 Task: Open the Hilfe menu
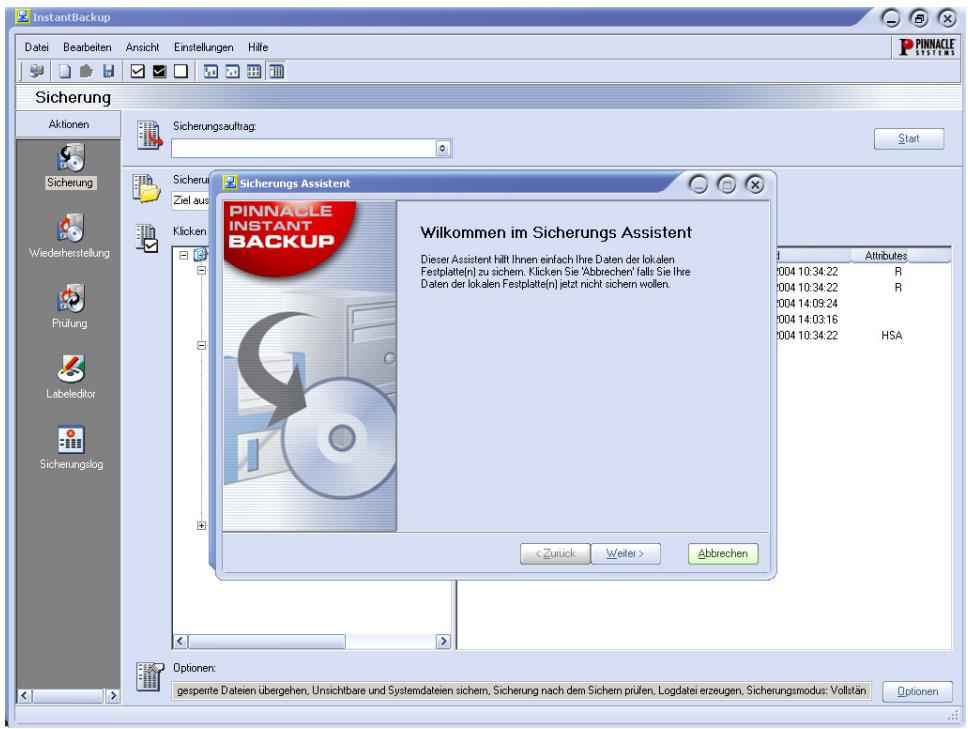coord(258,47)
